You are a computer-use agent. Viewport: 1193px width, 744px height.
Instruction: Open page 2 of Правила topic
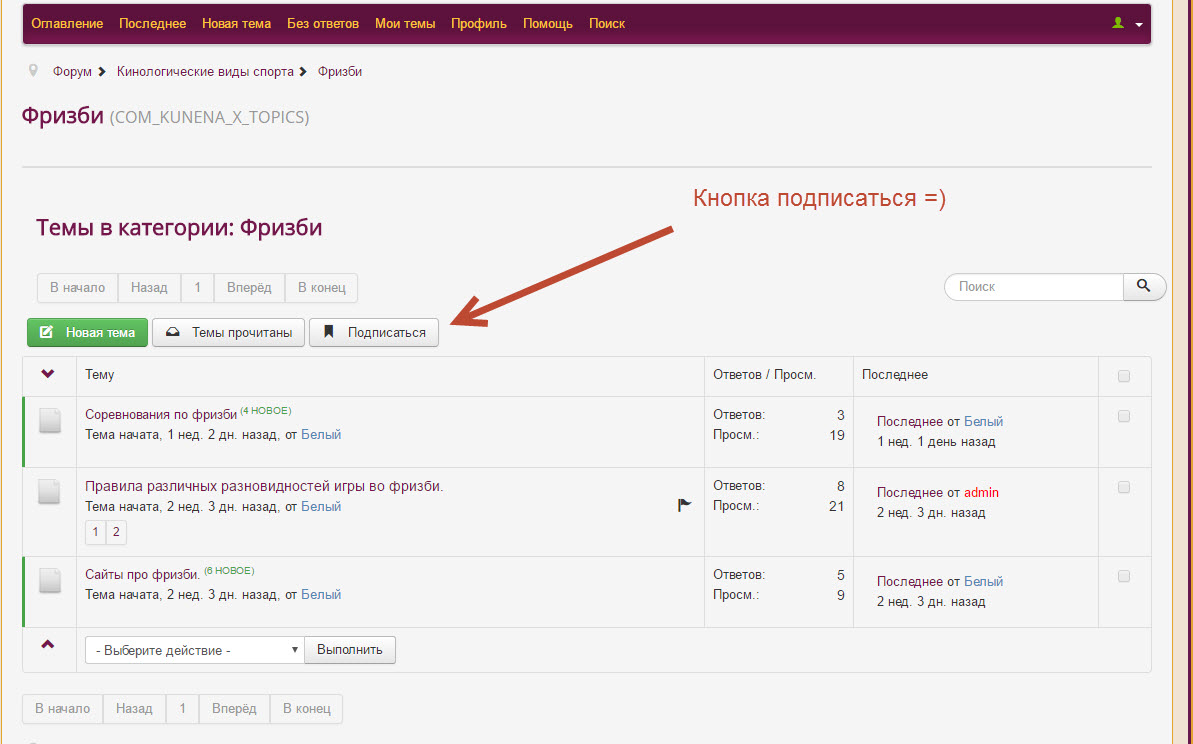(x=116, y=532)
